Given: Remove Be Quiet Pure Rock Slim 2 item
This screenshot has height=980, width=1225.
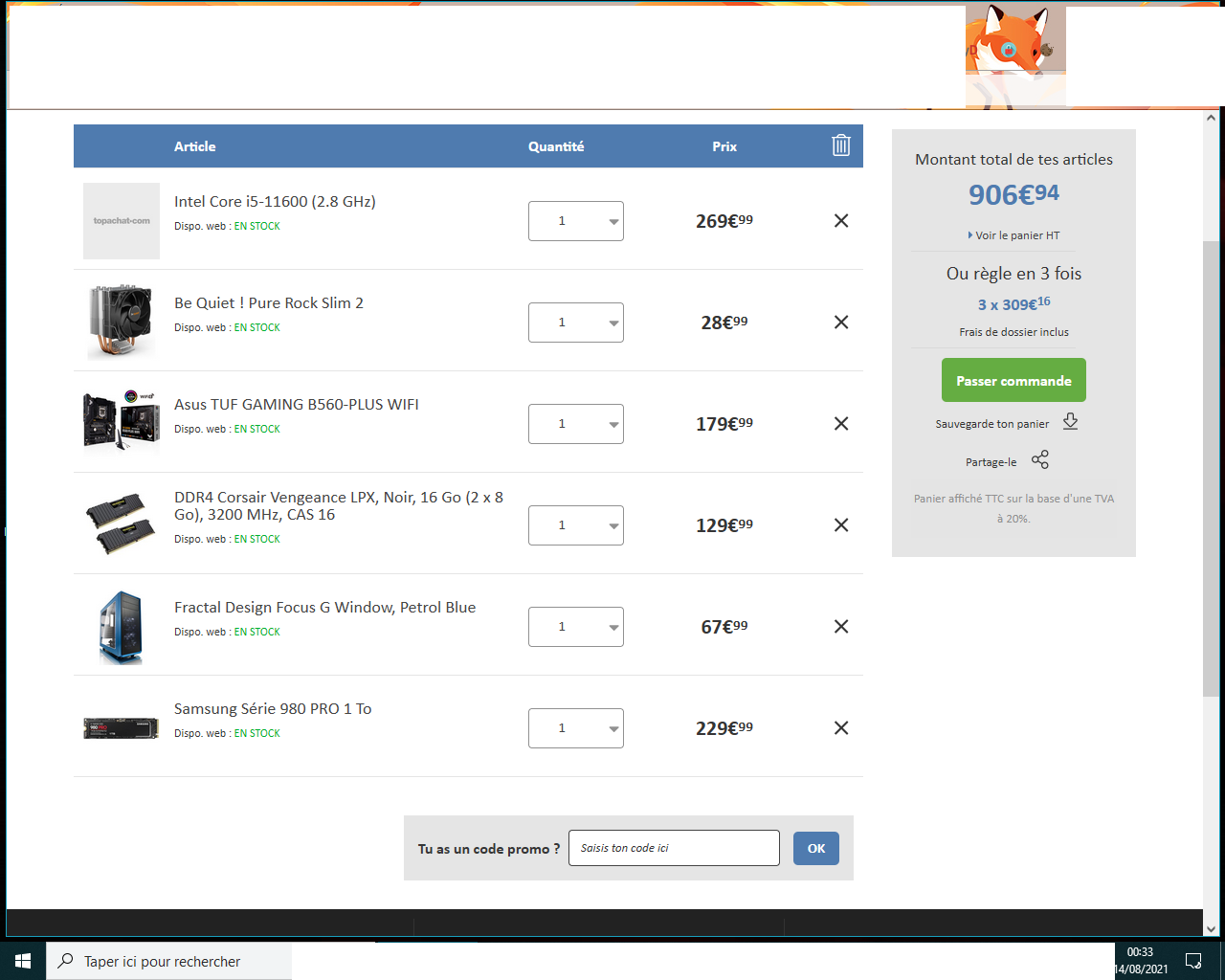Looking at the screenshot, I should tap(841, 323).
